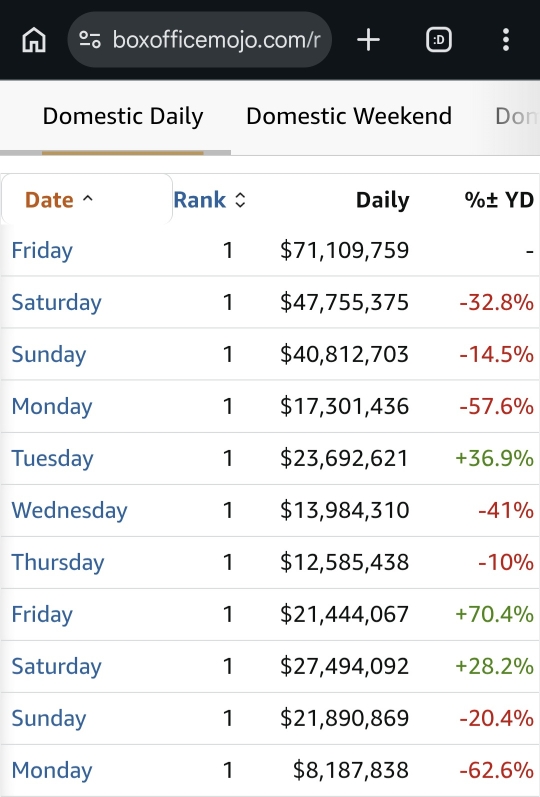Open the Tuesday date link

52,458
